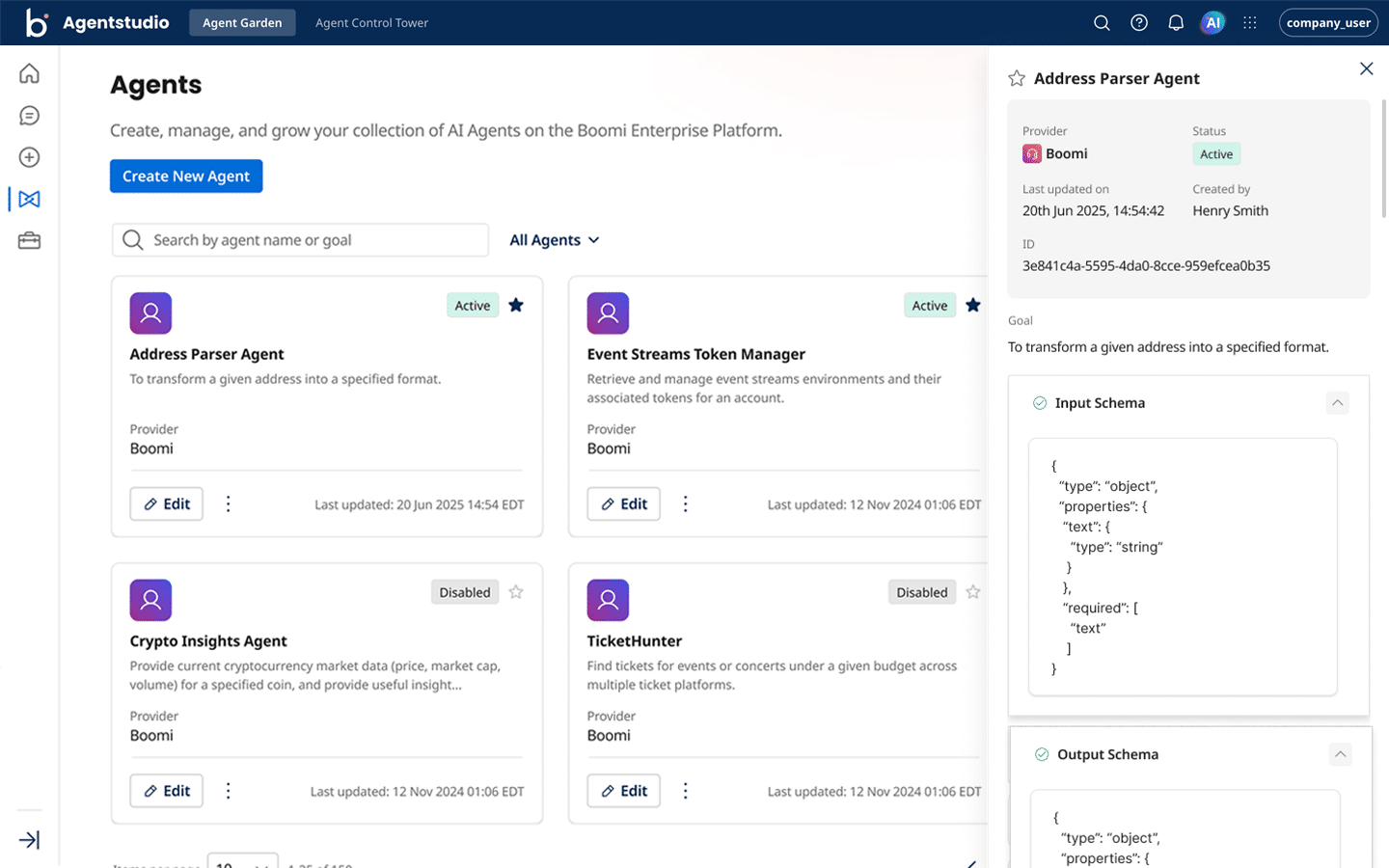Click the agent ID 3e841c4a-5595-4da0-8cce-959efcea0b35
1389x868 pixels.
1146,265
